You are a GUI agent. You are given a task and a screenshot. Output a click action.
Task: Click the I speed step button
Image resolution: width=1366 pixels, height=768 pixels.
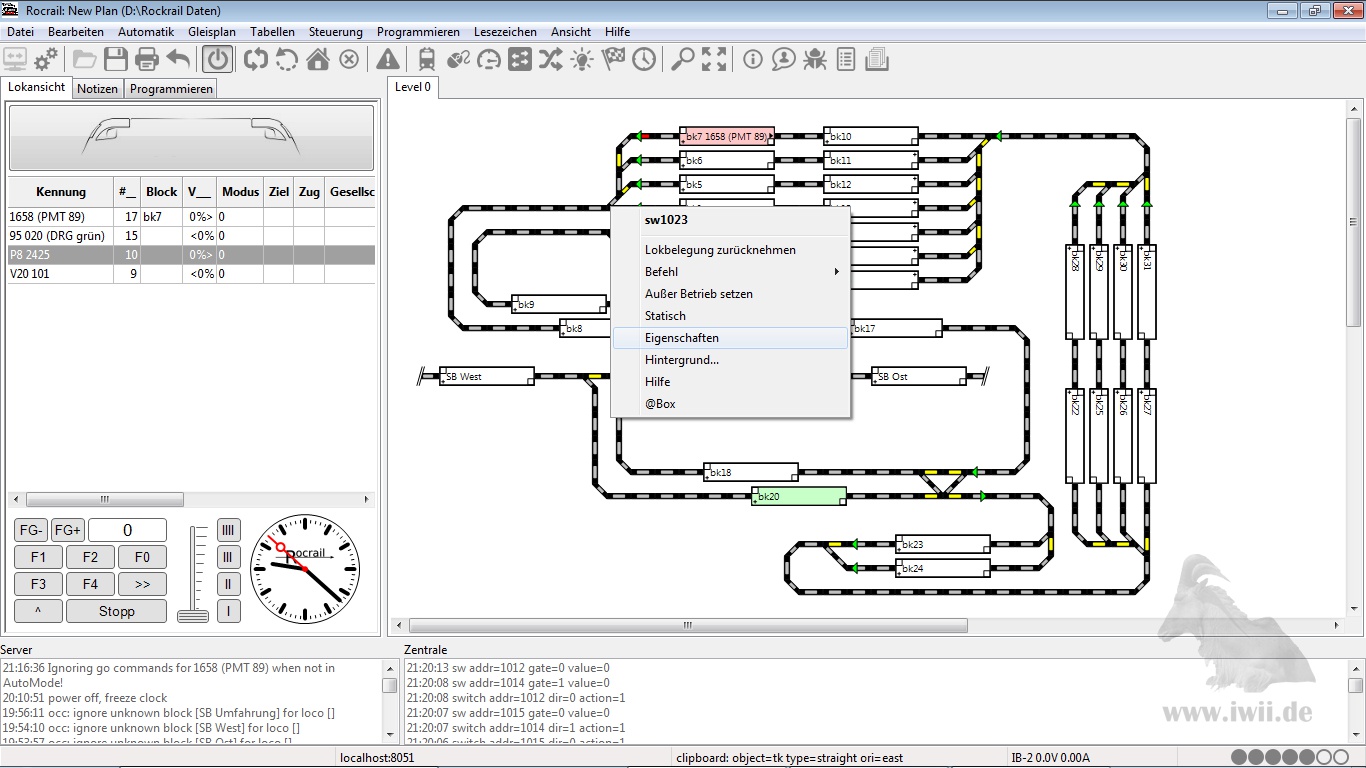click(229, 611)
